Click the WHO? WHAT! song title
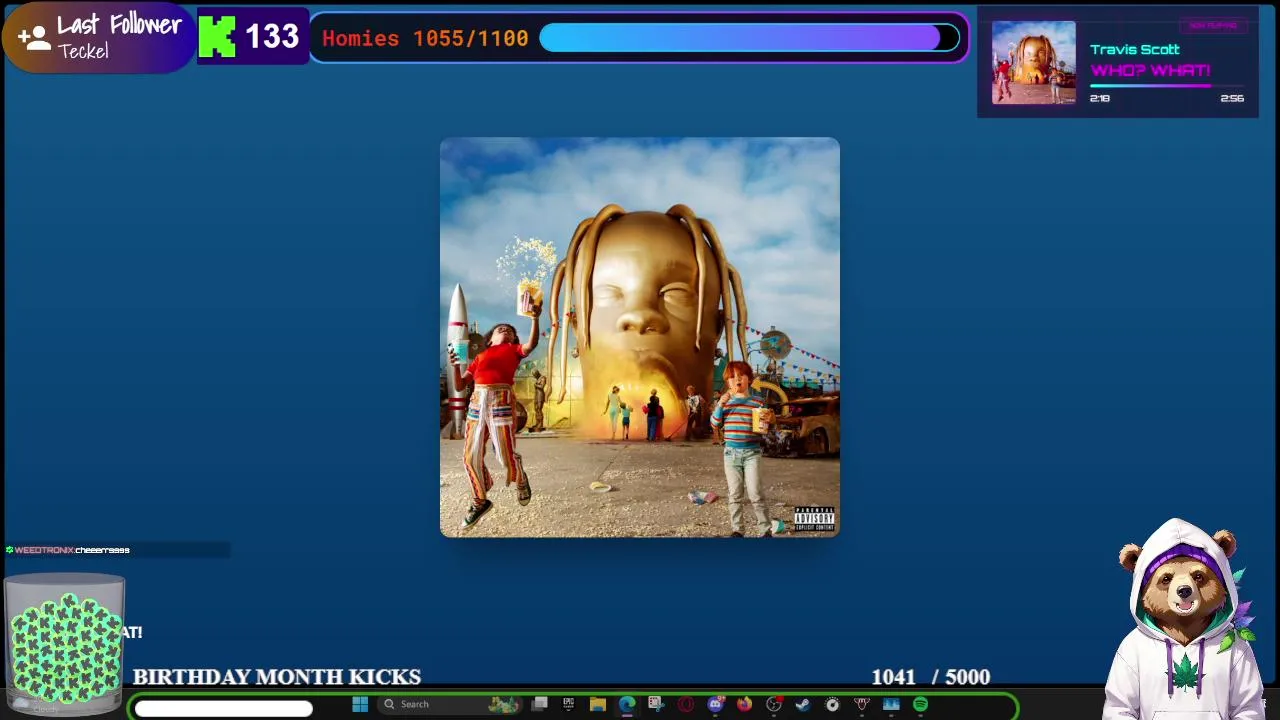This screenshot has width=1280, height=720. [1150, 70]
